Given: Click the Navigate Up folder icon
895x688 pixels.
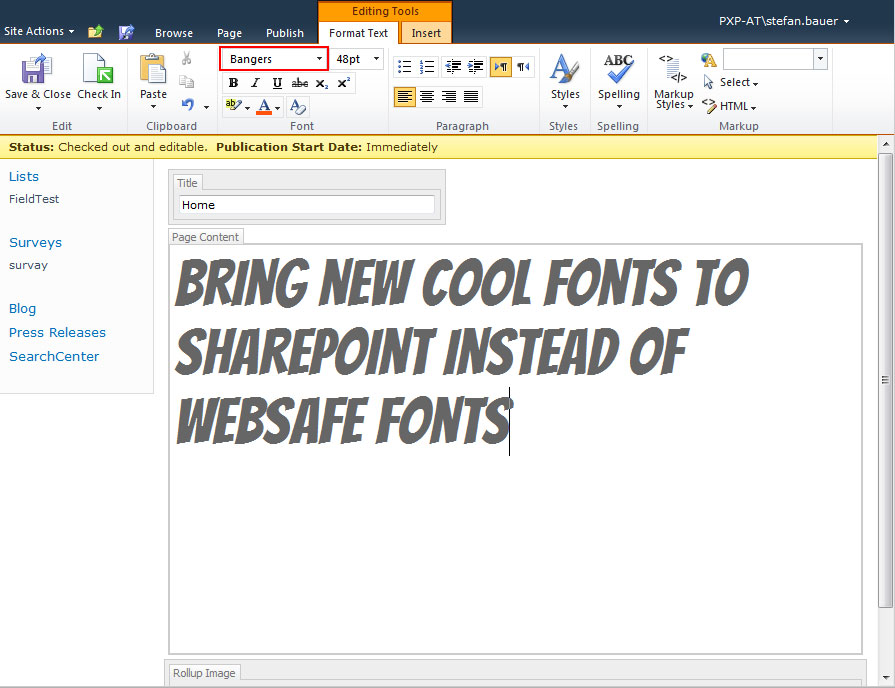Looking at the screenshot, I should click(x=95, y=32).
